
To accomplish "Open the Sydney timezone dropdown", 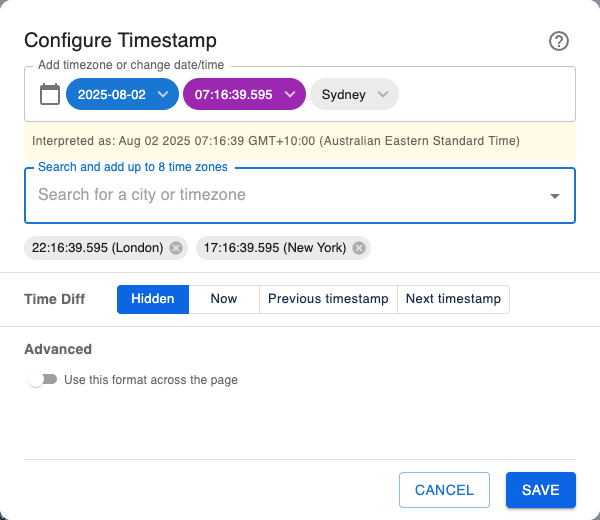I will point(354,94).
